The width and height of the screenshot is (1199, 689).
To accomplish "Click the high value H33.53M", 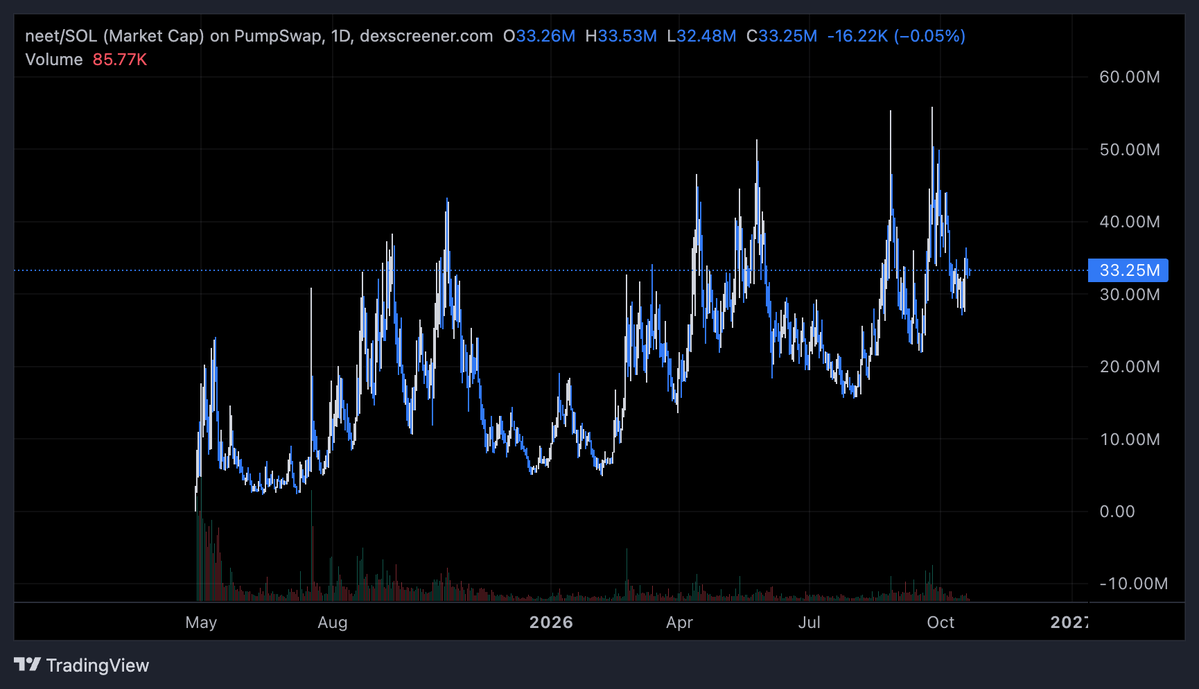I will pyautogui.click(x=621, y=36).
